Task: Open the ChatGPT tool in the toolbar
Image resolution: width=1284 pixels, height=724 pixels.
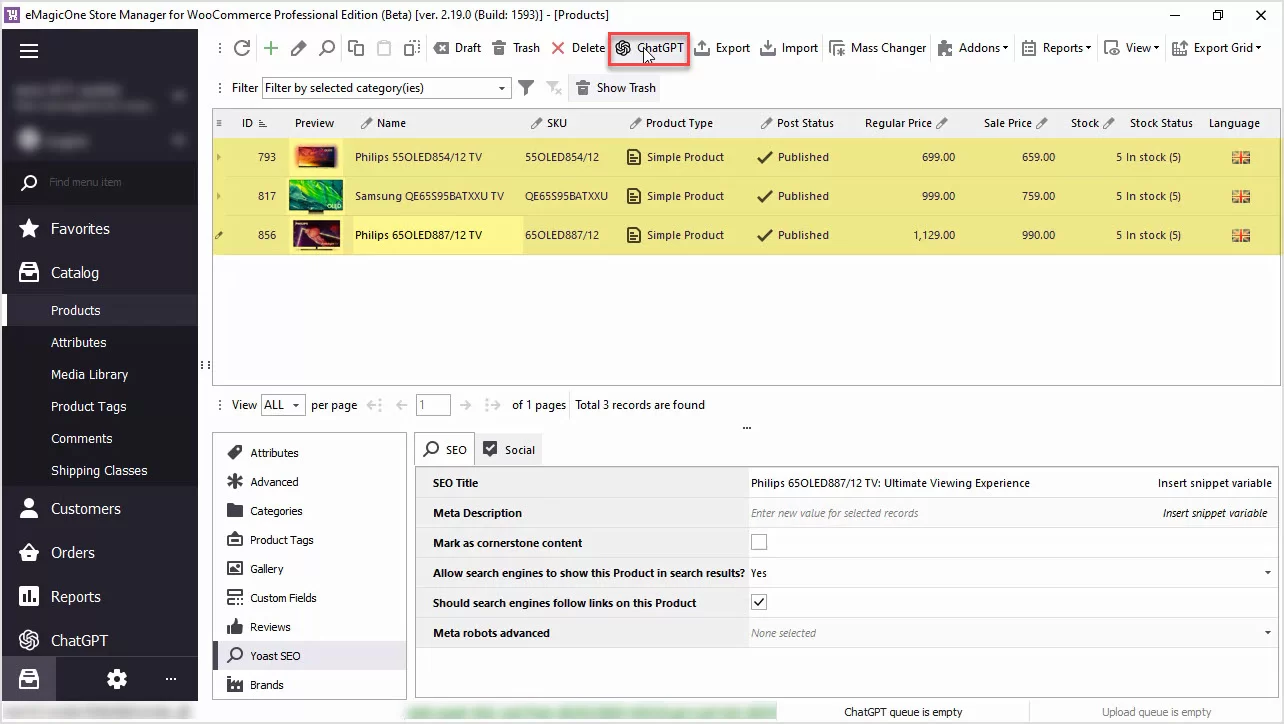Action: 649,48
